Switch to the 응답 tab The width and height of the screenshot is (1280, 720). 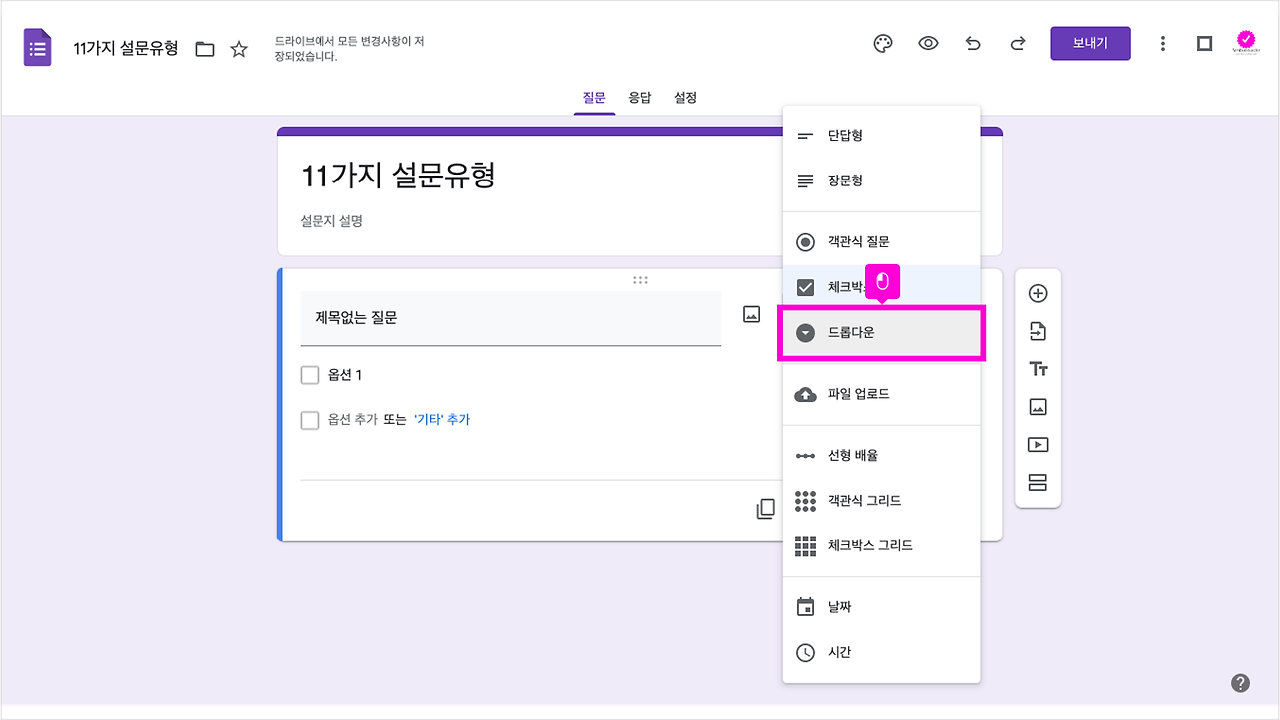pyautogui.click(x=640, y=97)
